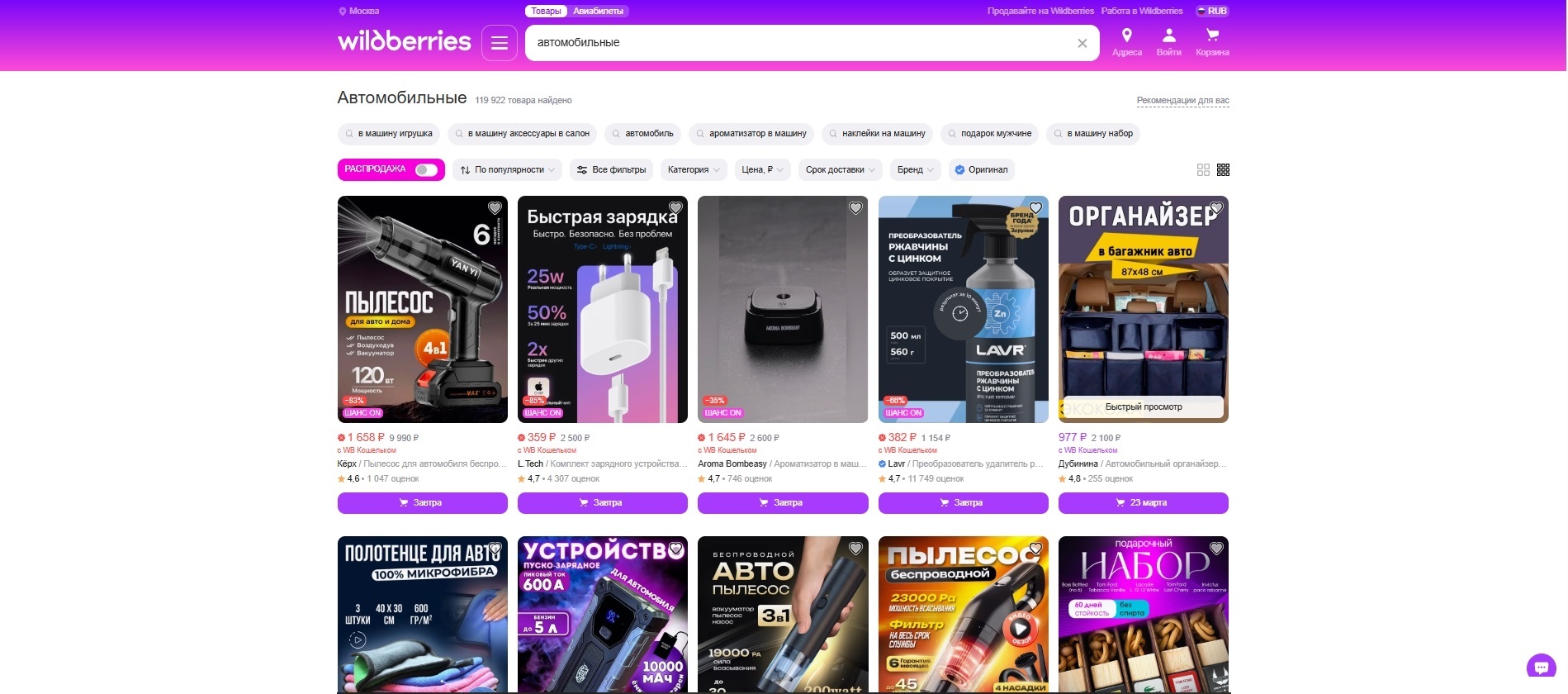Open rating text 11 749 оценок
Screen dimensions: 1568x694
click(x=936, y=478)
